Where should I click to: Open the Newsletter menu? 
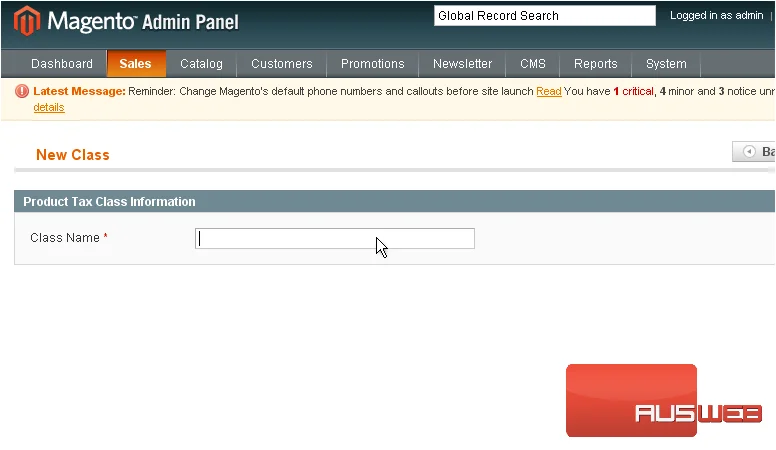click(x=462, y=64)
